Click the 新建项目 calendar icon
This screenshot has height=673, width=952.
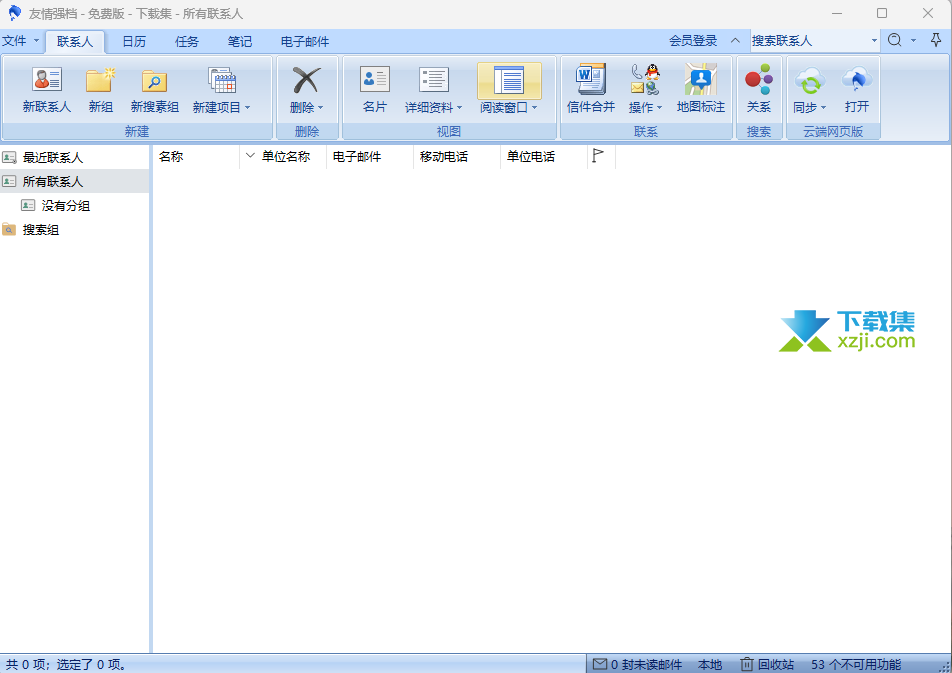(222, 80)
